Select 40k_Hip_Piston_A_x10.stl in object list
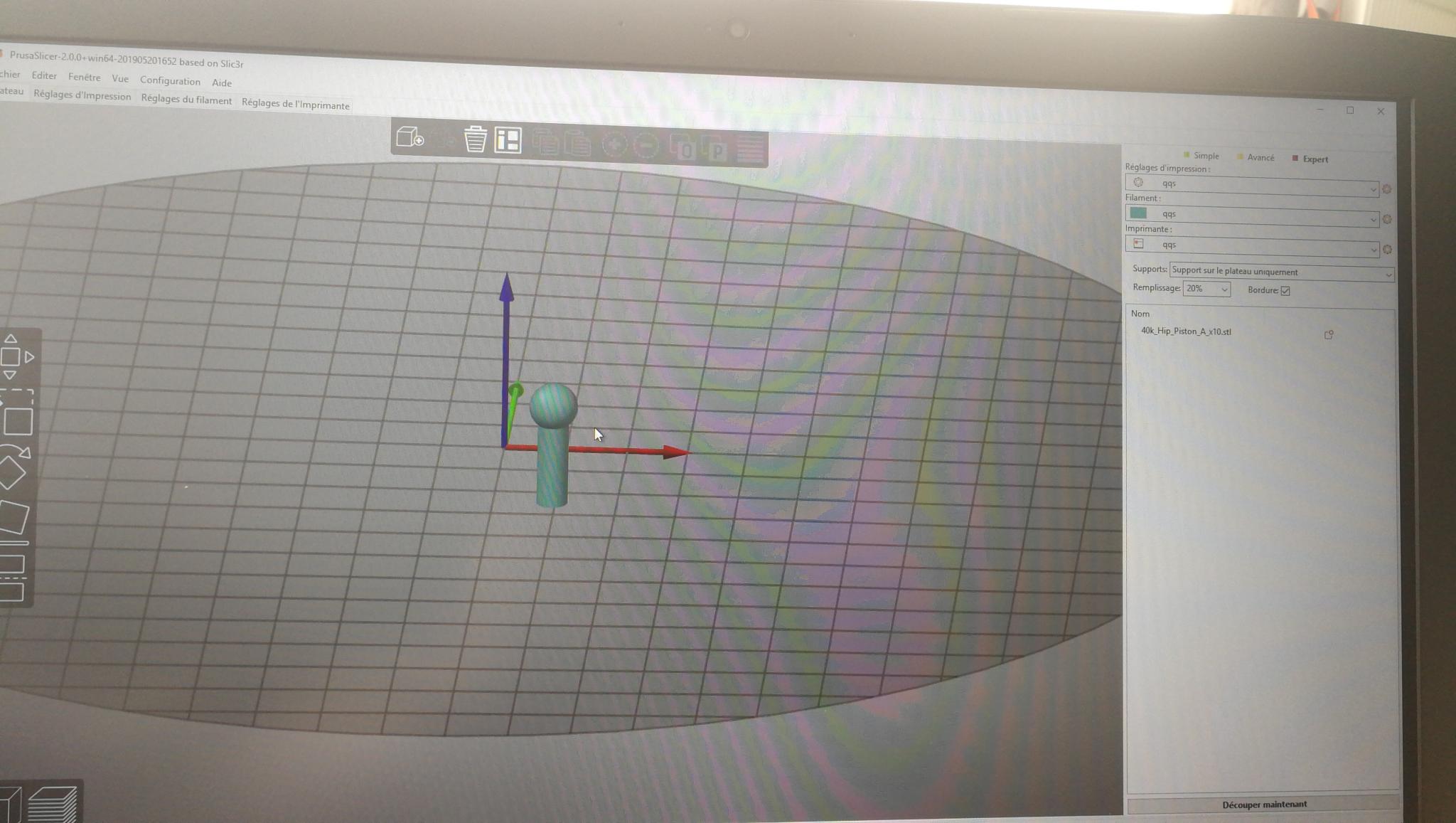The height and width of the screenshot is (823, 1456). click(1186, 331)
